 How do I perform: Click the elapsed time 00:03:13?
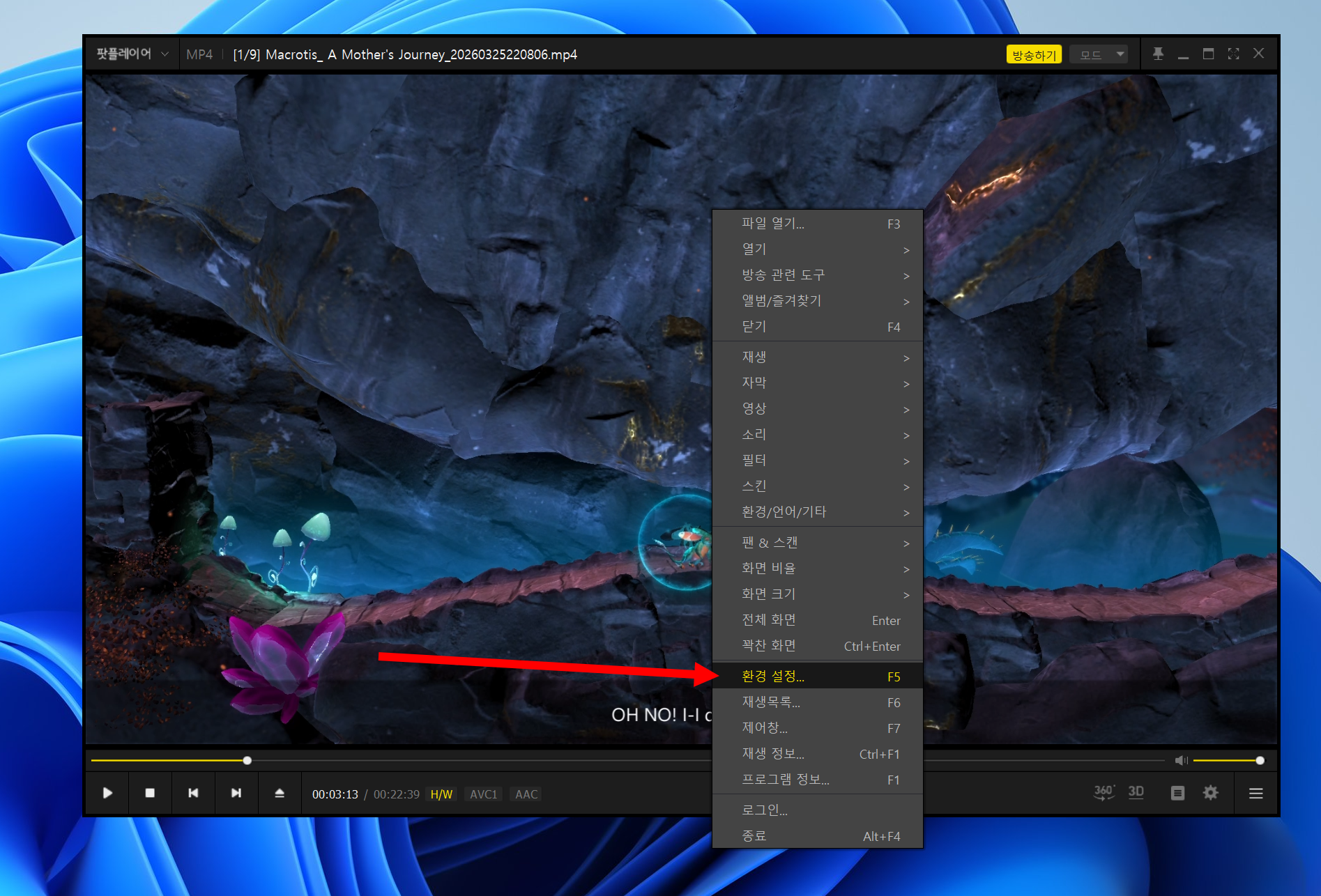point(335,794)
